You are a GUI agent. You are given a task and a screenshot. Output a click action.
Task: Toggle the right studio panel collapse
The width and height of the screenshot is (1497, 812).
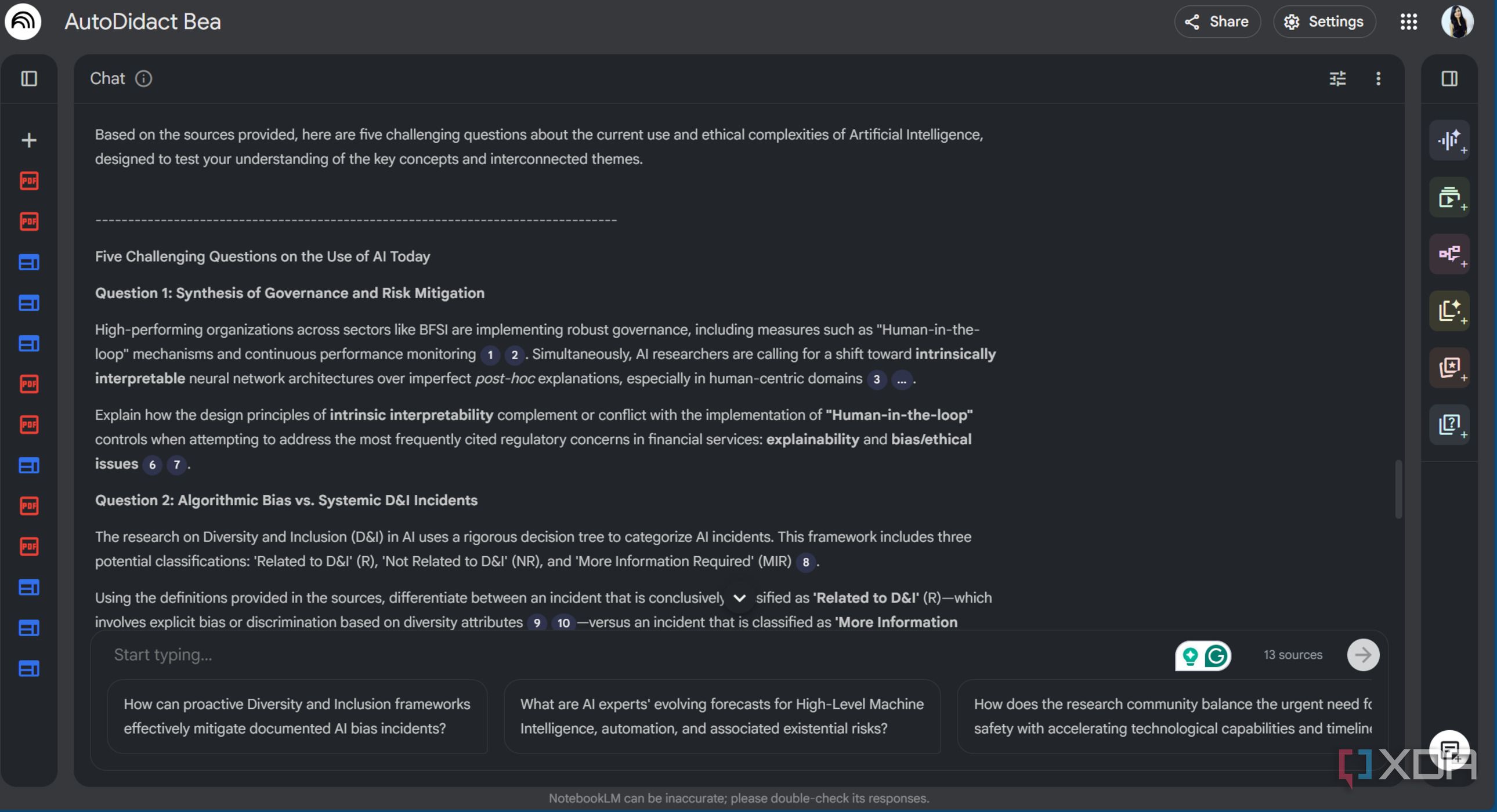click(1449, 78)
